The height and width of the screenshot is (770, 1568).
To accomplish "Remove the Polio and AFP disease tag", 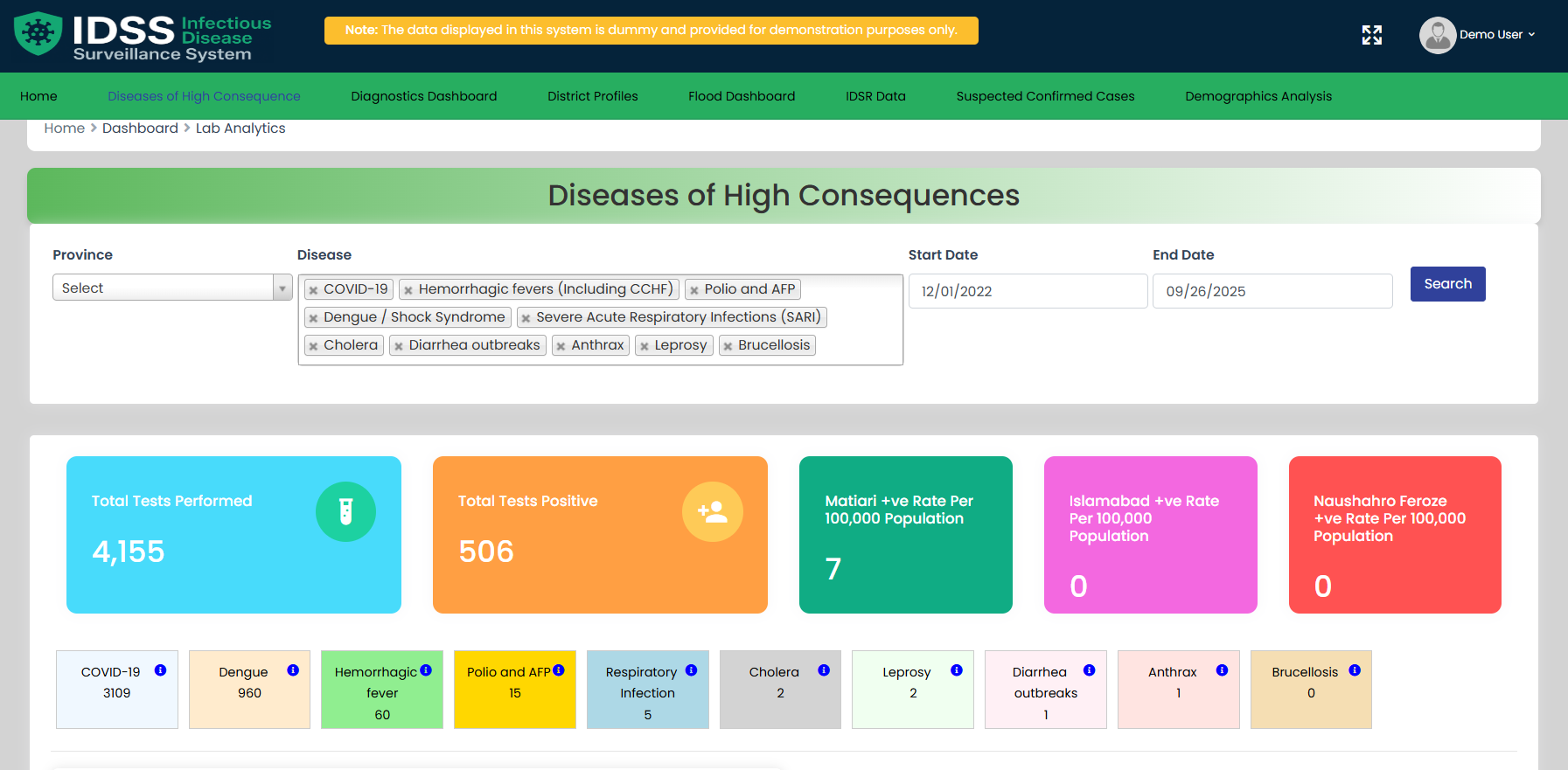I will pos(694,290).
